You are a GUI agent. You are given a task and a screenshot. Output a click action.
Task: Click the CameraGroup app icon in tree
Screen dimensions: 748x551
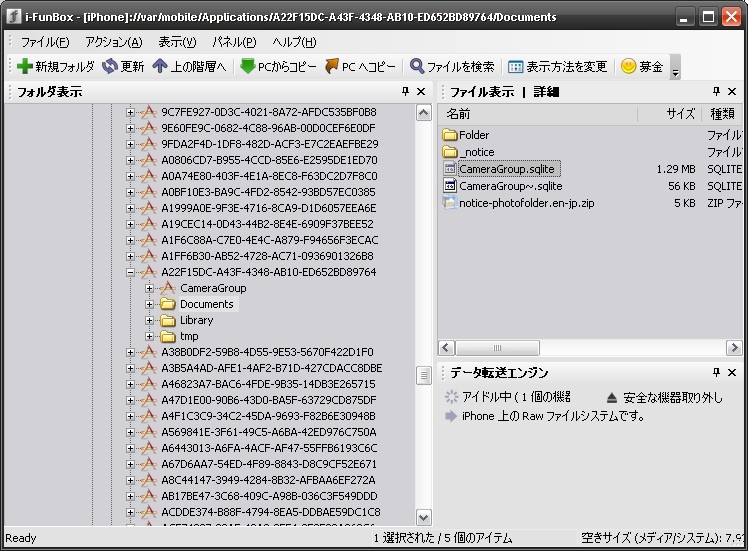point(168,288)
